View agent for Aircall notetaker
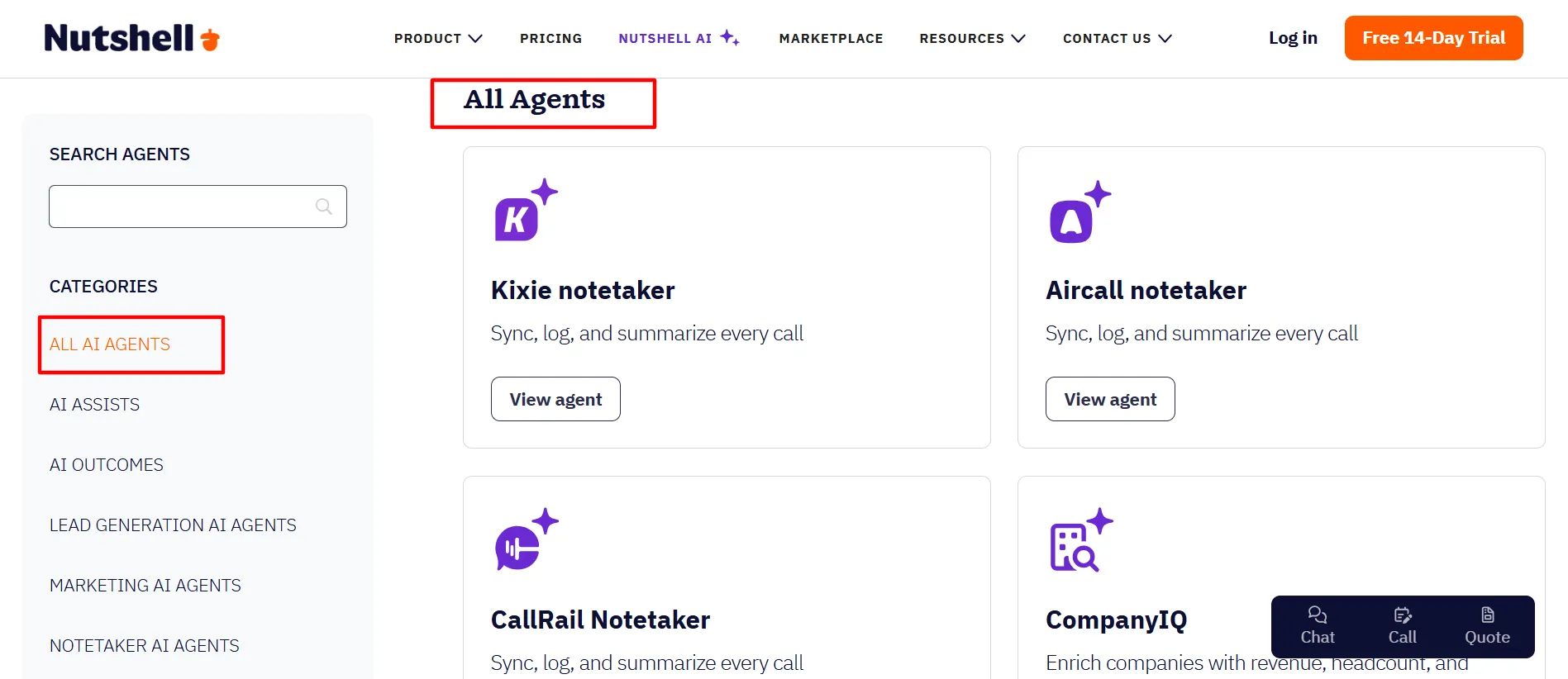The height and width of the screenshot is (679, 1568). click(x=1110, y=399)
